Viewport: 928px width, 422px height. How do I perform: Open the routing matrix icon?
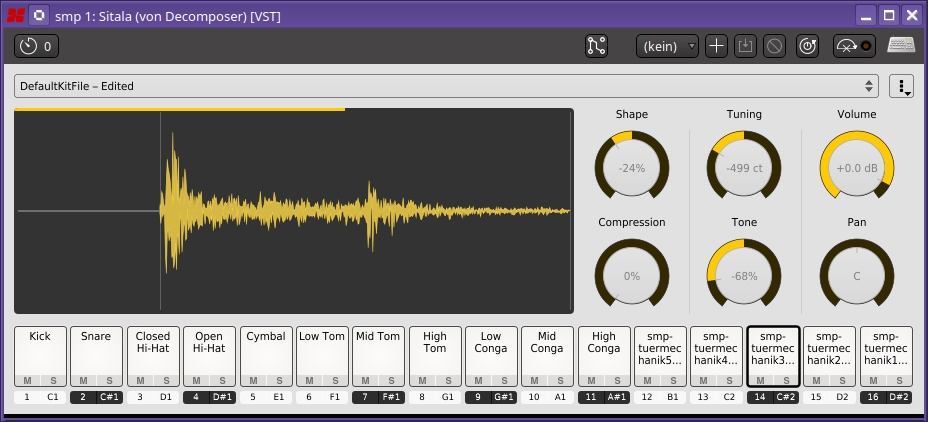(597, 46)
